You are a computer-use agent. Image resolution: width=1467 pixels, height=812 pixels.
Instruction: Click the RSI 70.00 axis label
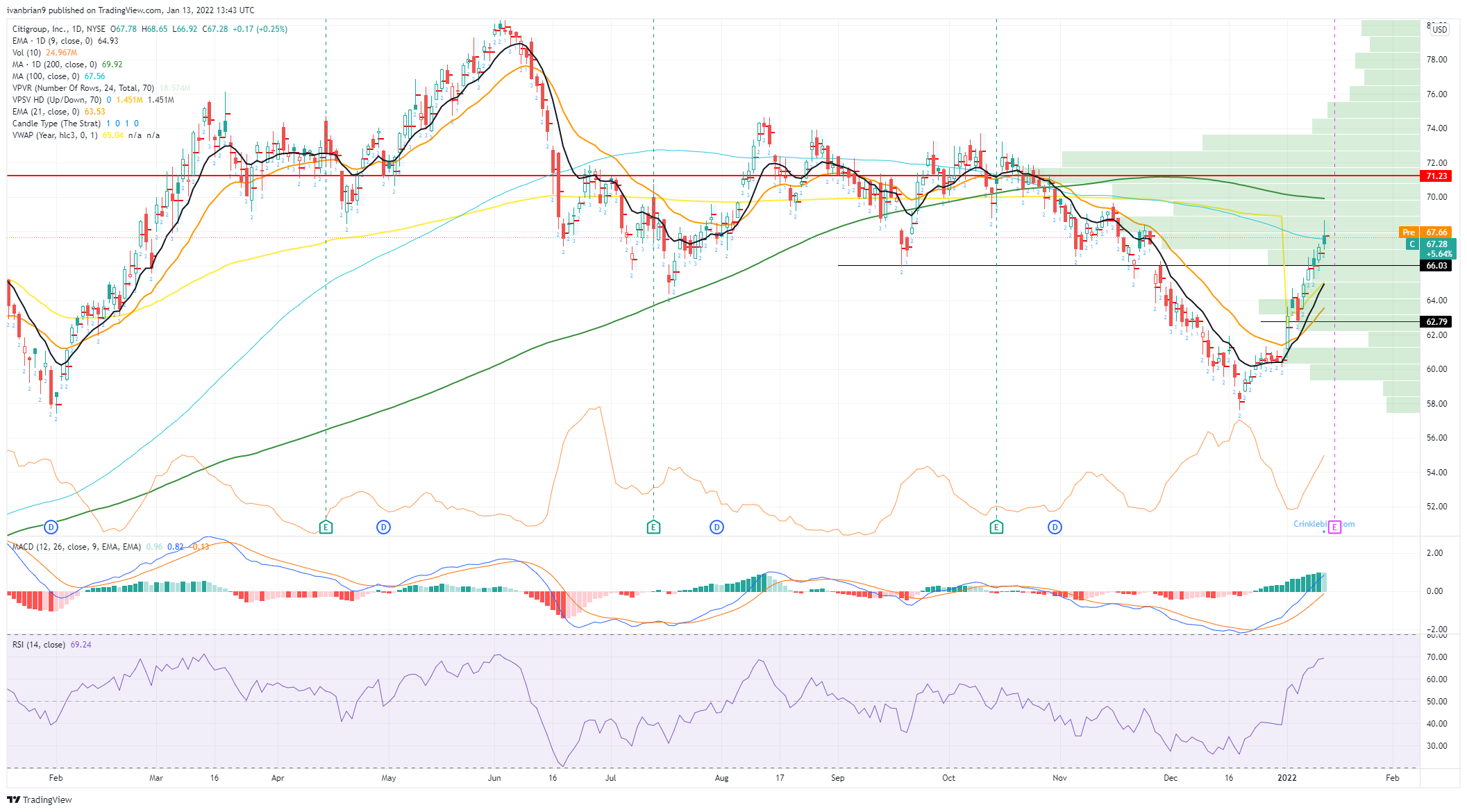pos(1437,657)
